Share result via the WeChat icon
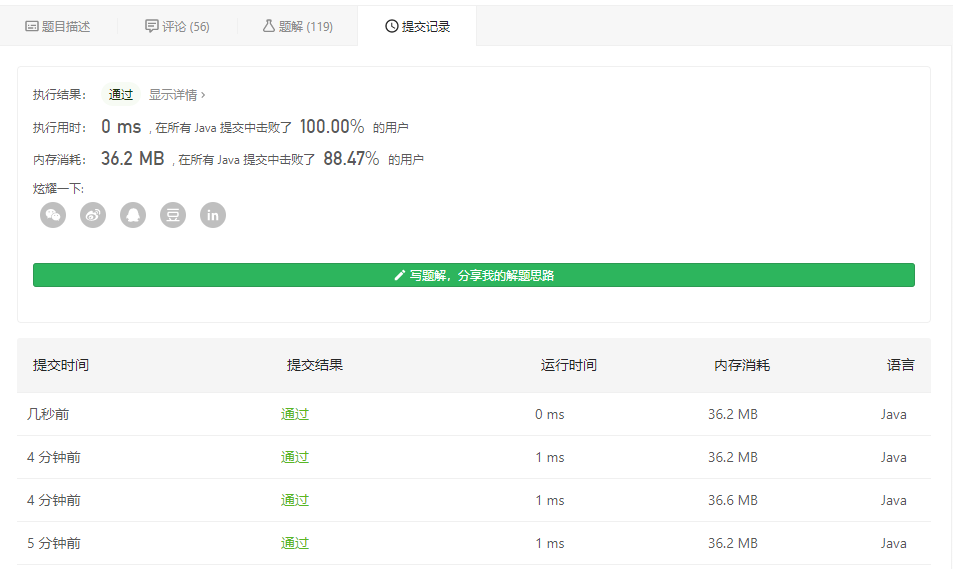 53,215
